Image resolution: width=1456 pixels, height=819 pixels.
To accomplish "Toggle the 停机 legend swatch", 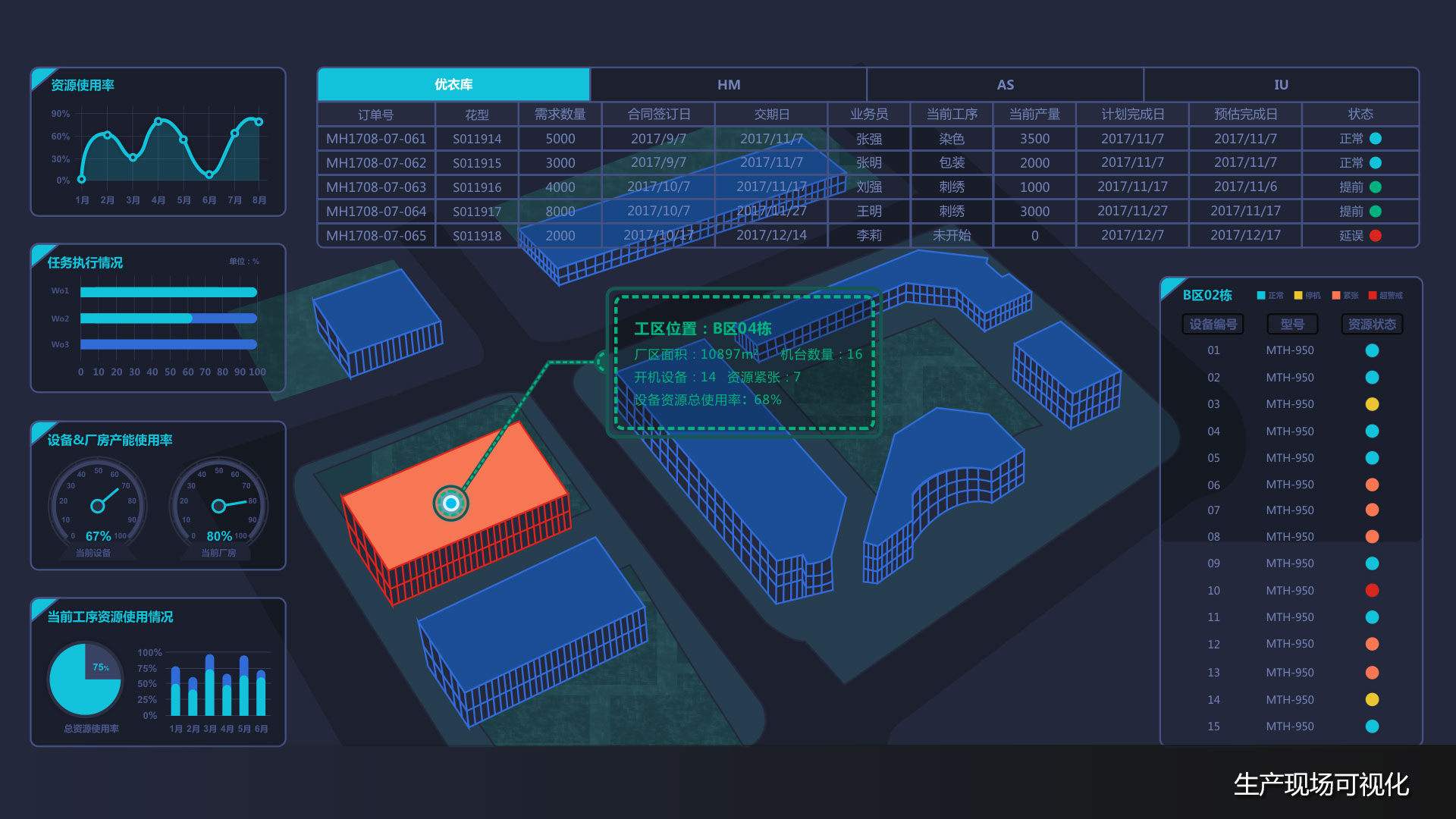I will click(x=1298, y=295).
